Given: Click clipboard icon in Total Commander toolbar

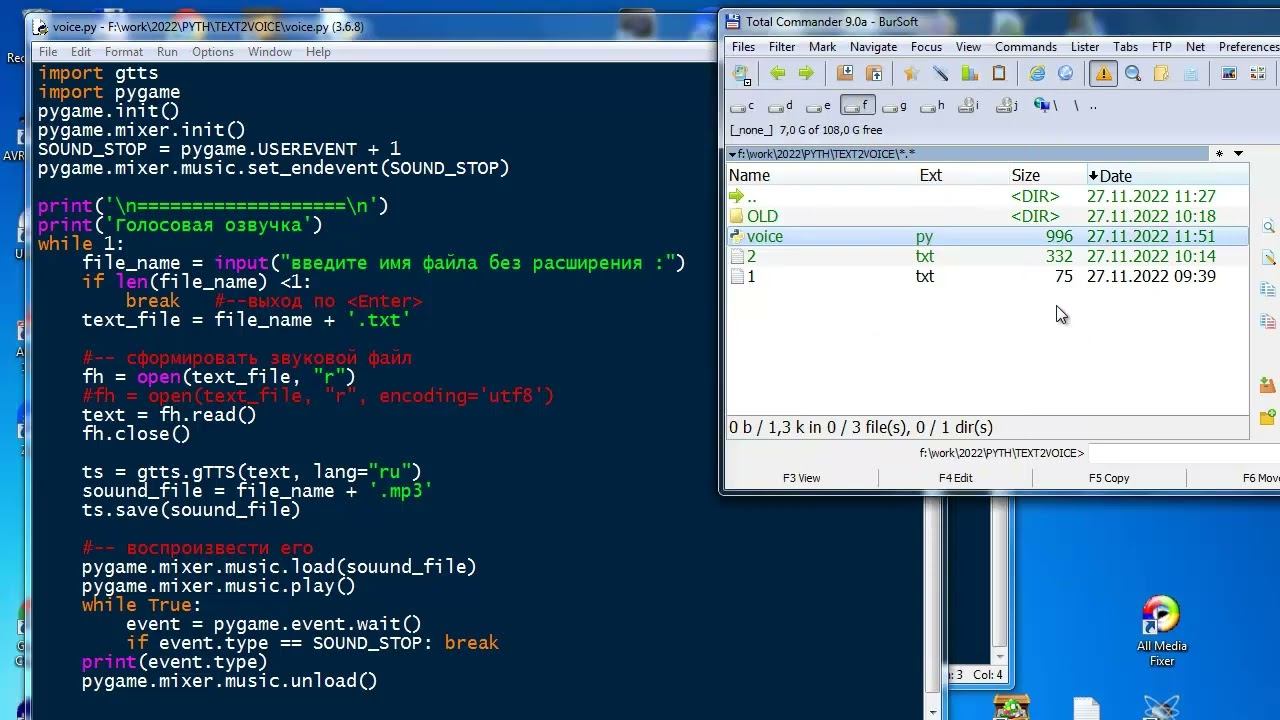Looking at the screenshot, I should (x=998, y=73).
